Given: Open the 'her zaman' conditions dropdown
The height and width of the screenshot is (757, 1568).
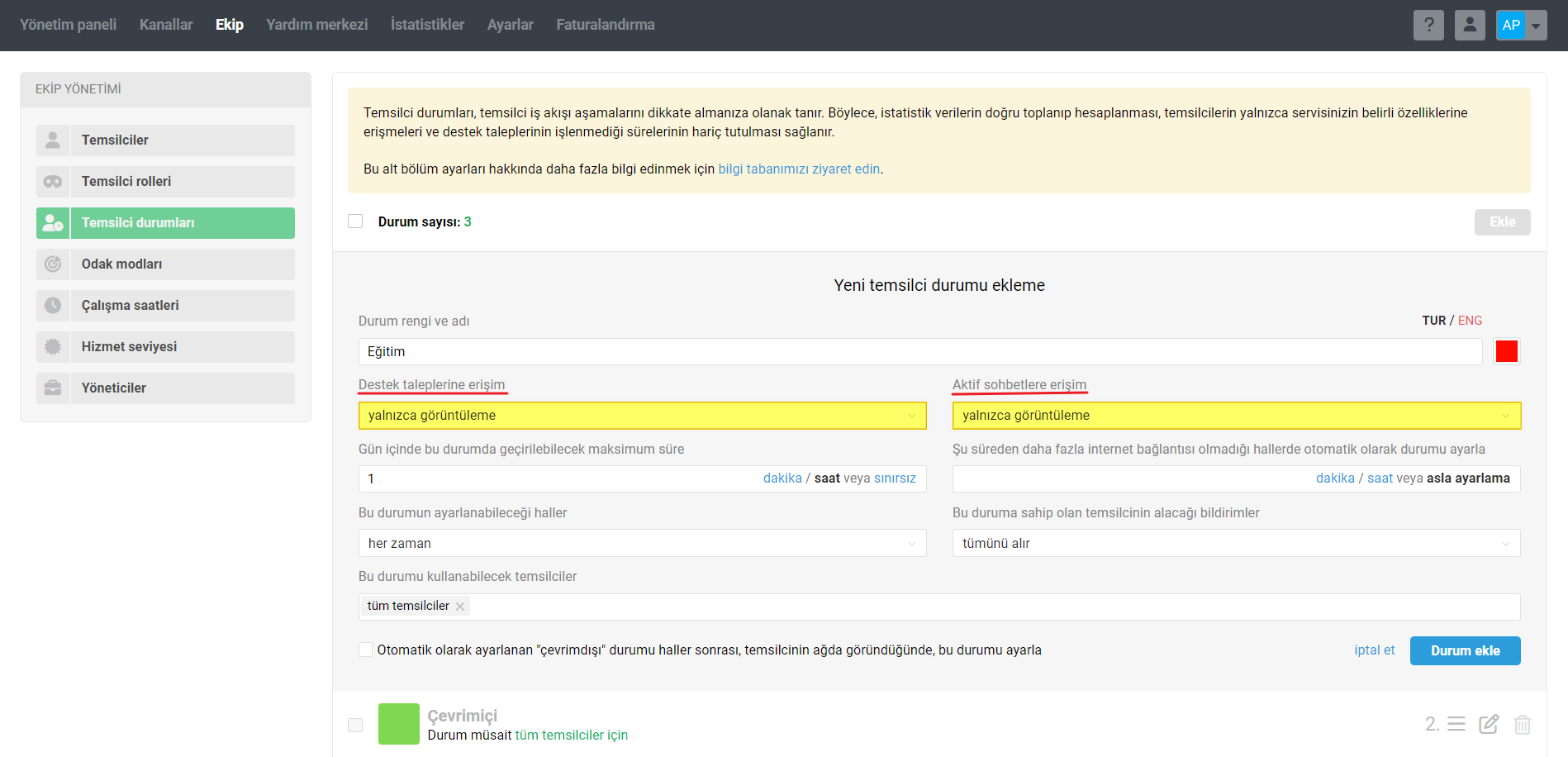Looking at the screenshot, I should click(642, 543).
